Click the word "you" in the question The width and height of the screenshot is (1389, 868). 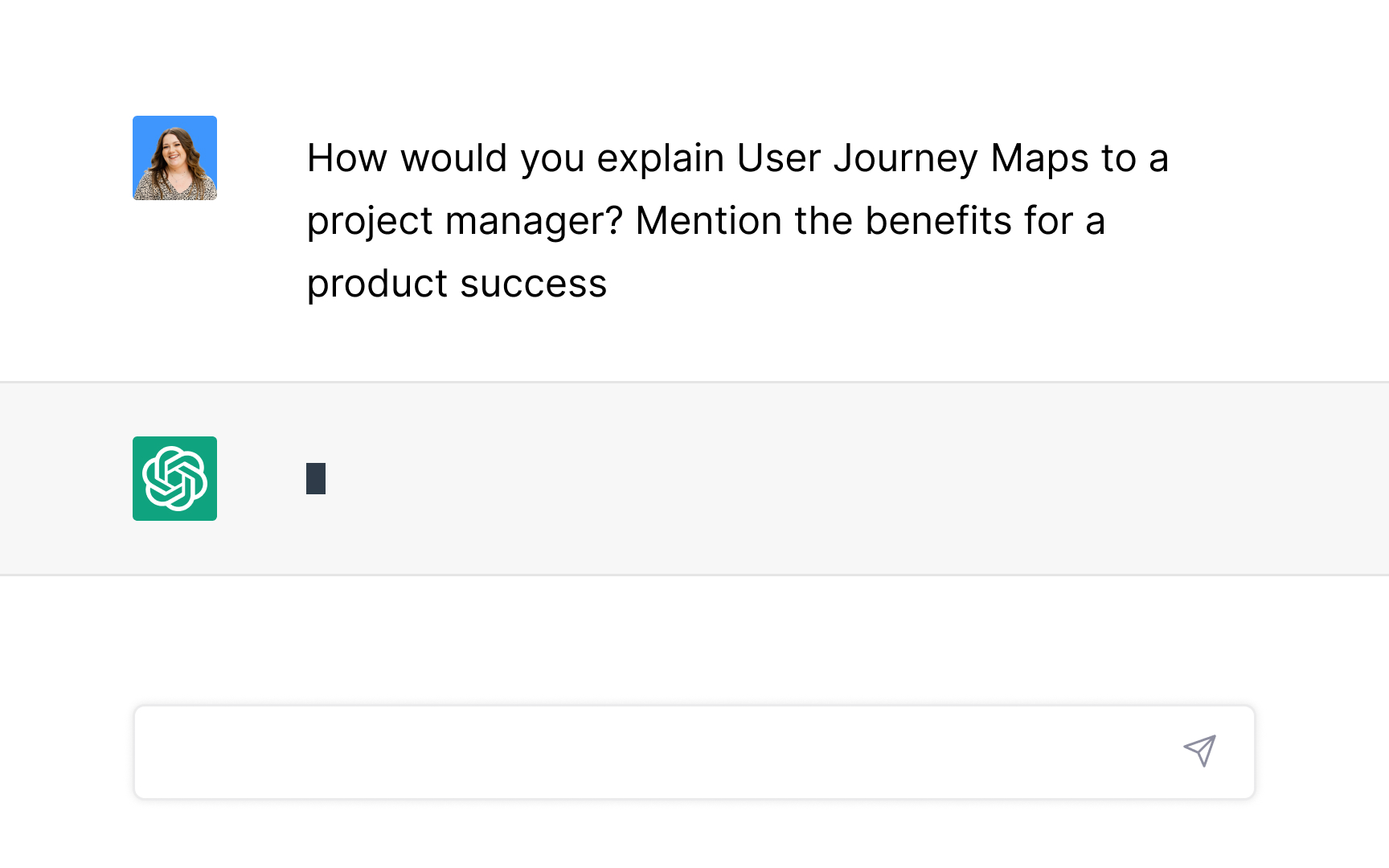coord(551,158)
